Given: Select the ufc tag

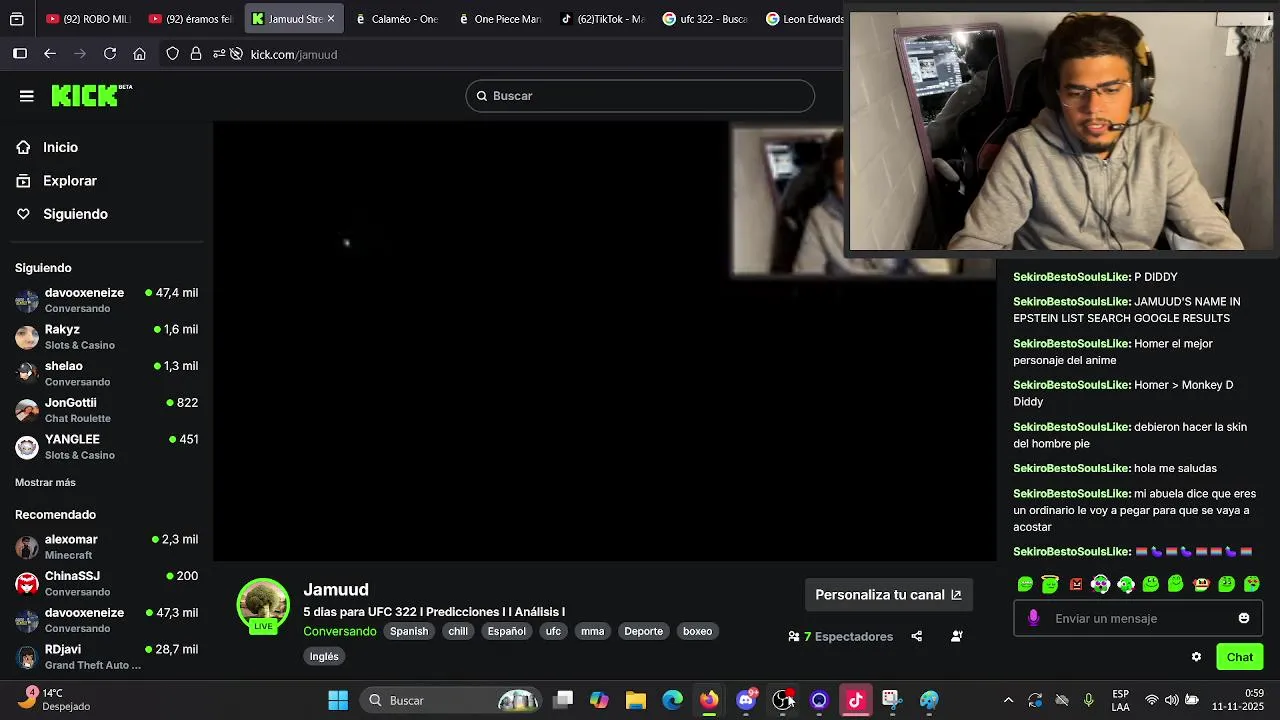Looking at the screenshot, I should coord(553,631).
